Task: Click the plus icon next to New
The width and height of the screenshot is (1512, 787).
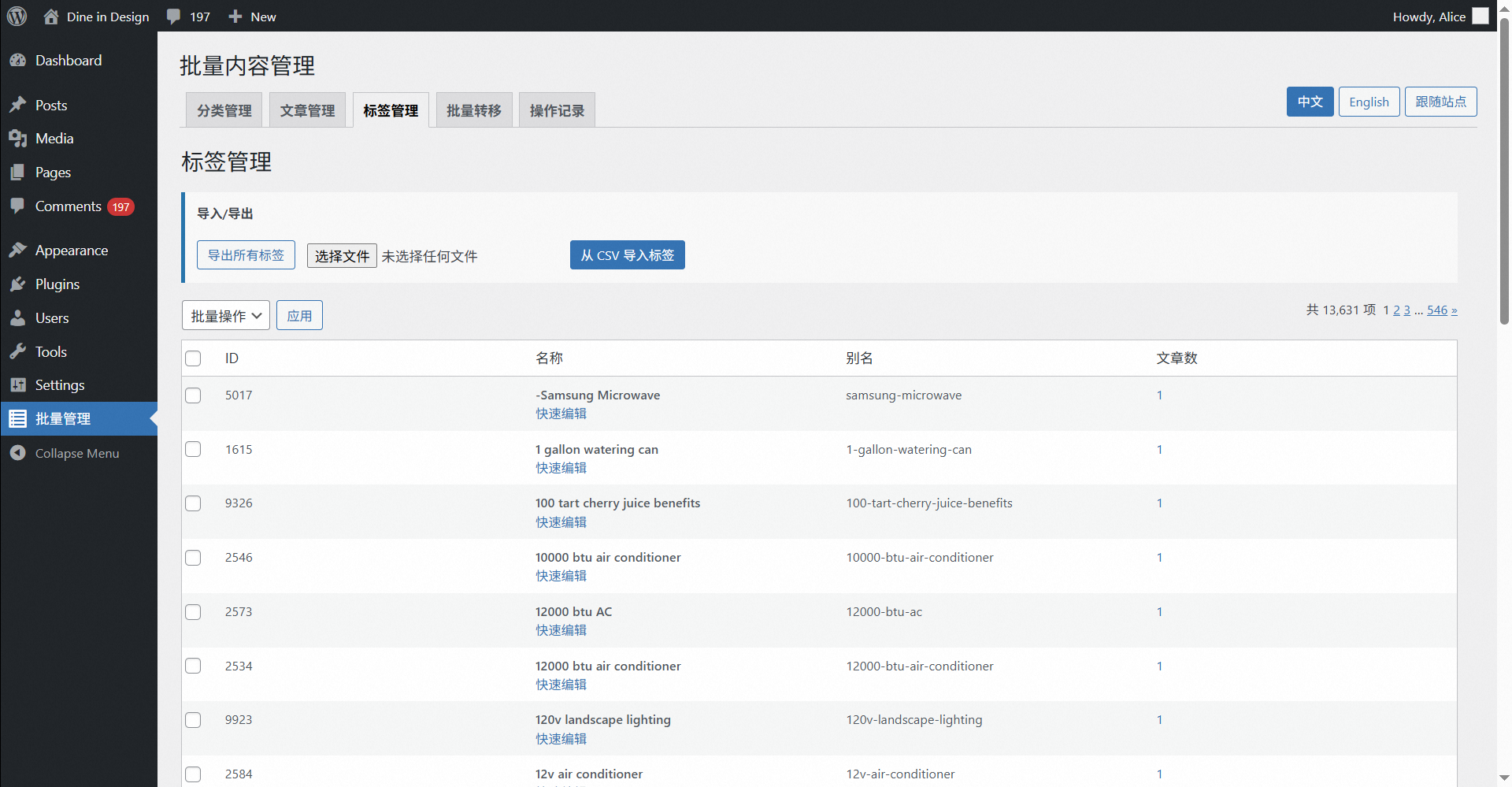Action: (235, 17)
